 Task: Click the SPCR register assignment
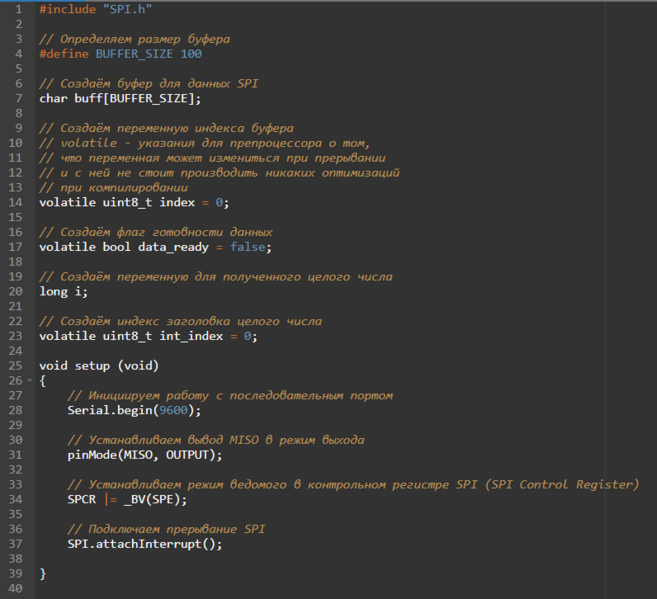127,499
